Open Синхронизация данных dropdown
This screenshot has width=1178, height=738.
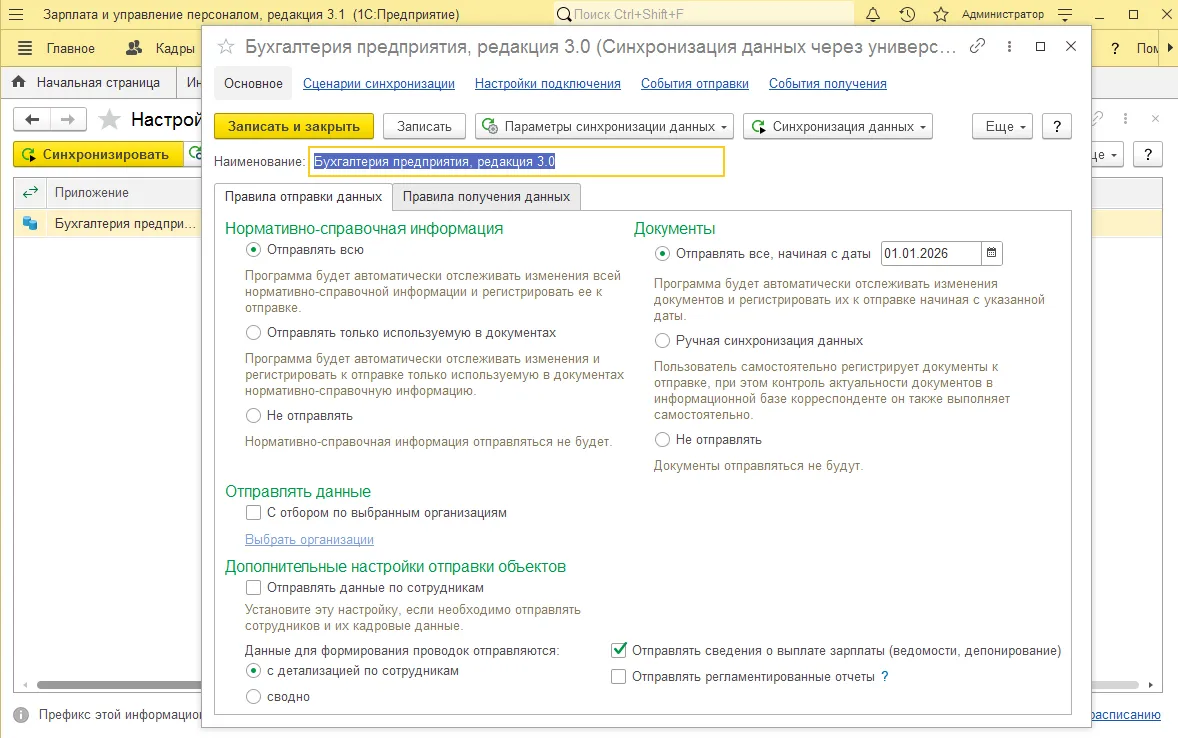tap(838, 126)
